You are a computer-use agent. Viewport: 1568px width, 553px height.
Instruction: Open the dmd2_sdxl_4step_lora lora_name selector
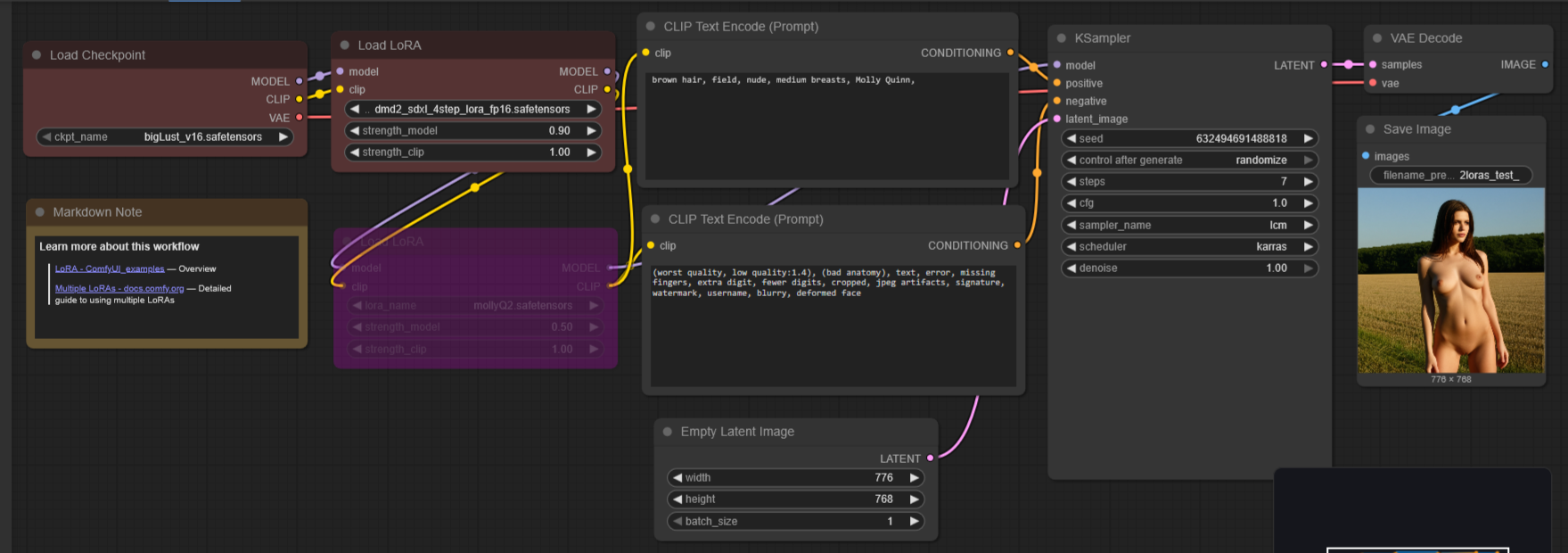tap(472, 109)
